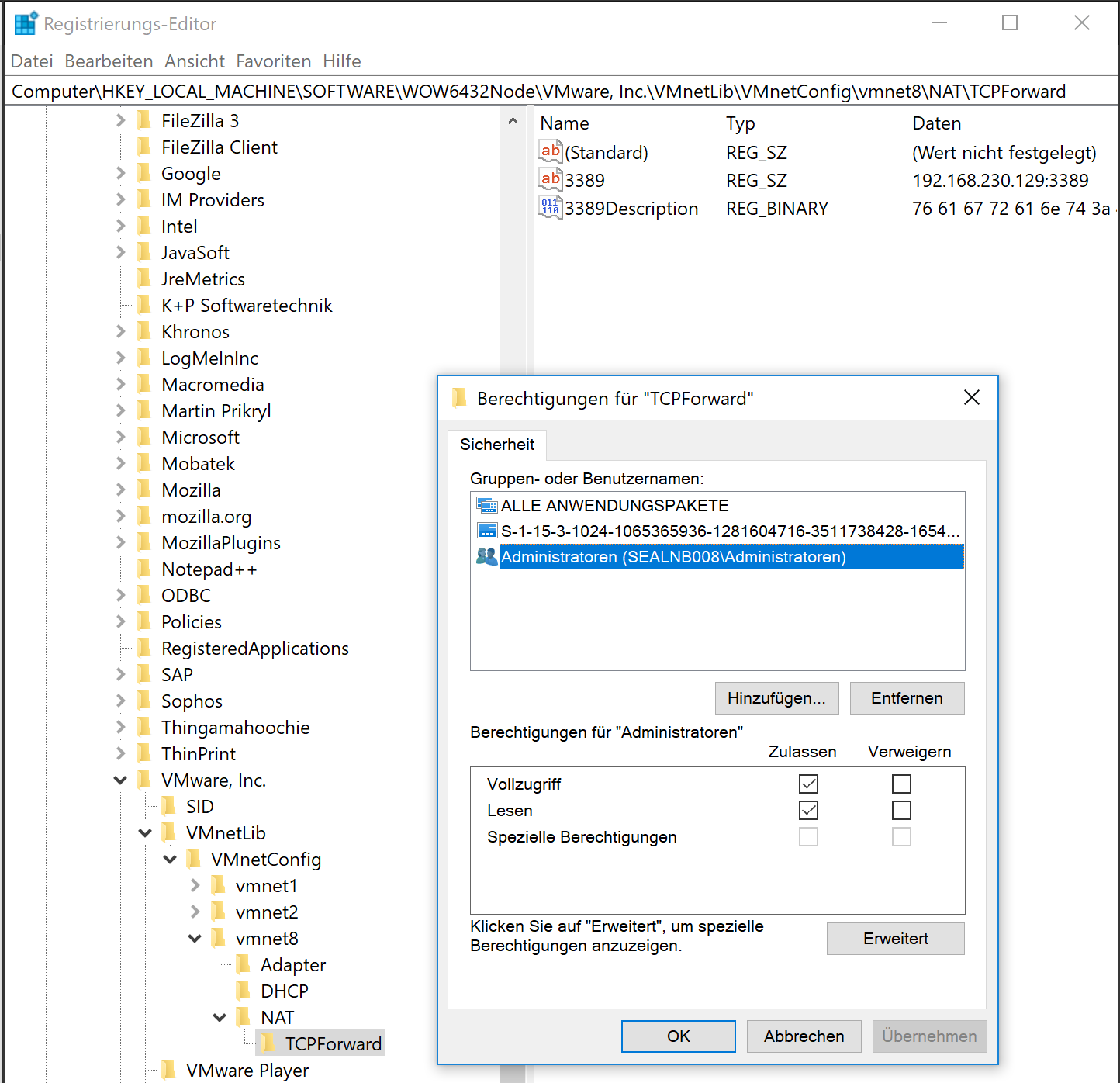Click the folder icon in the permissions dialog title
The width and height of the screenshot is (1120, 1083).
coord(459,398)
